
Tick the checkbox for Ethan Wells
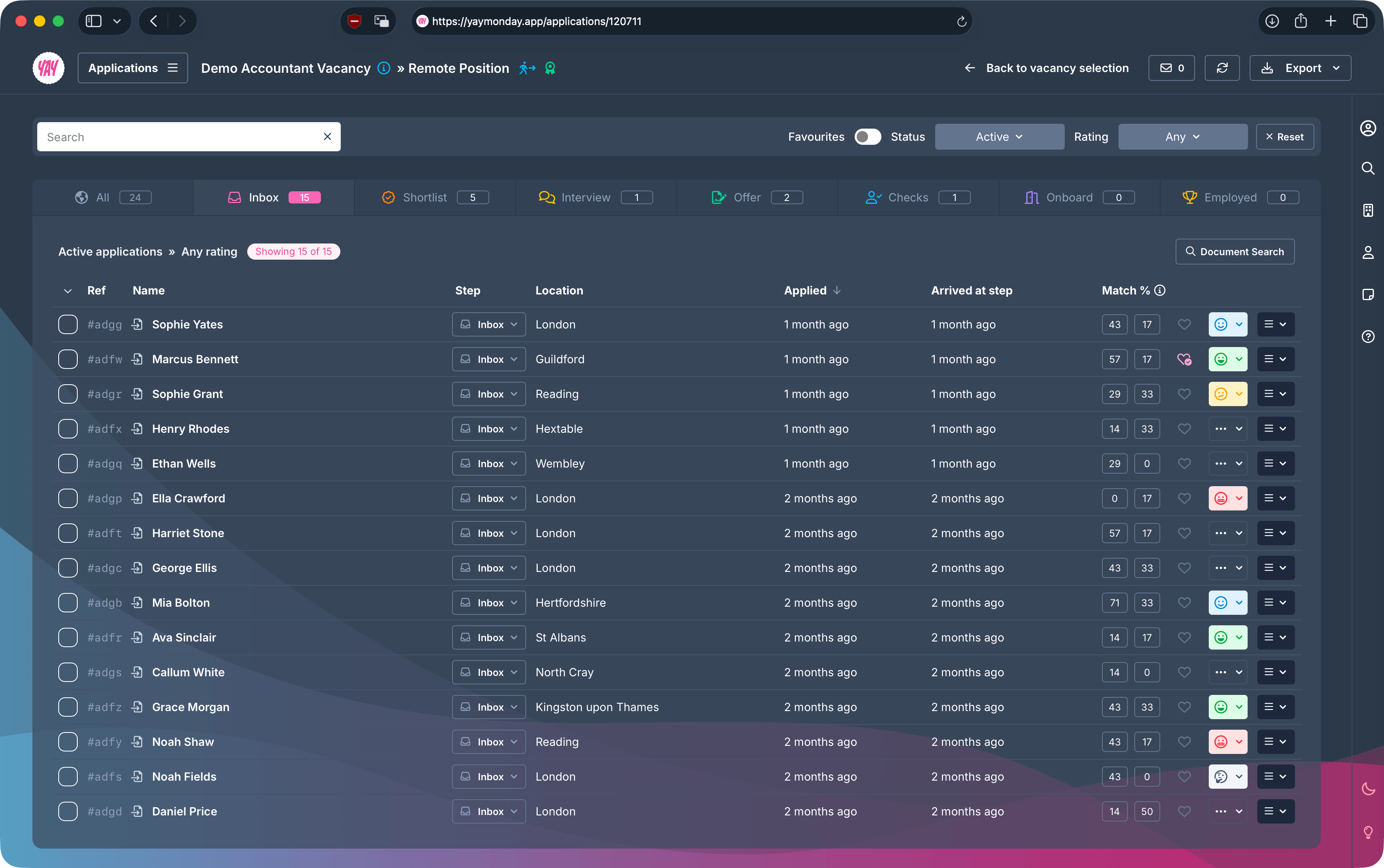pyautogui.click(x=68, y=463)
